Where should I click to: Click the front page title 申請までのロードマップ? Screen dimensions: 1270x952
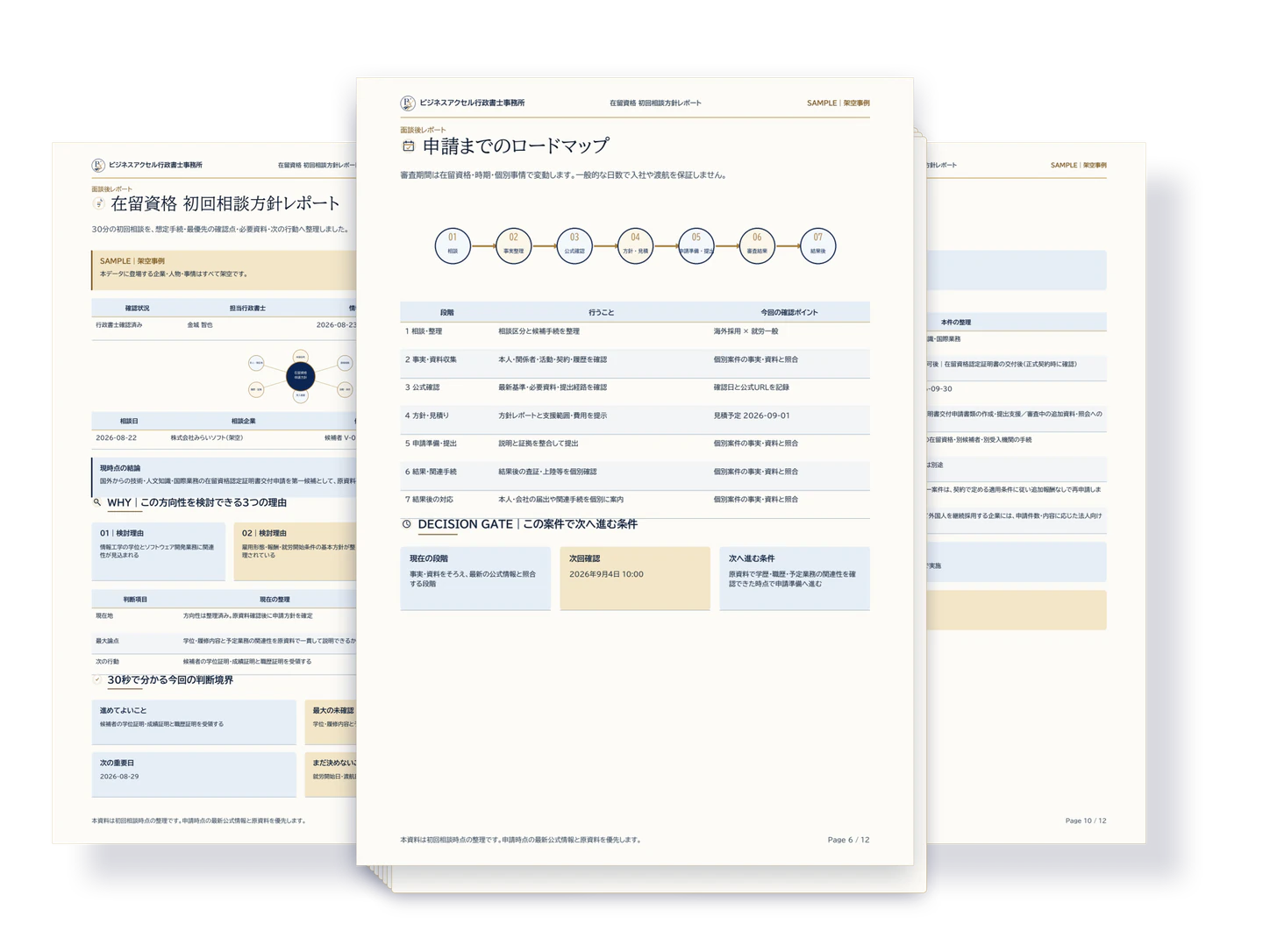516,146
